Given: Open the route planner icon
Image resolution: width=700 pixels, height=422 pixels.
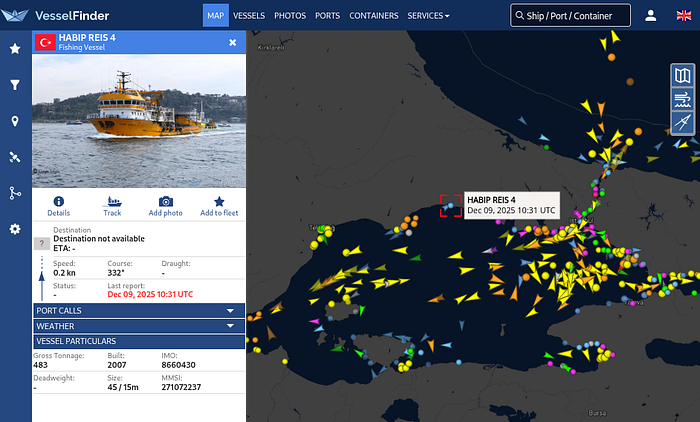Looking at the screenshot, I should tap(15, 193).
